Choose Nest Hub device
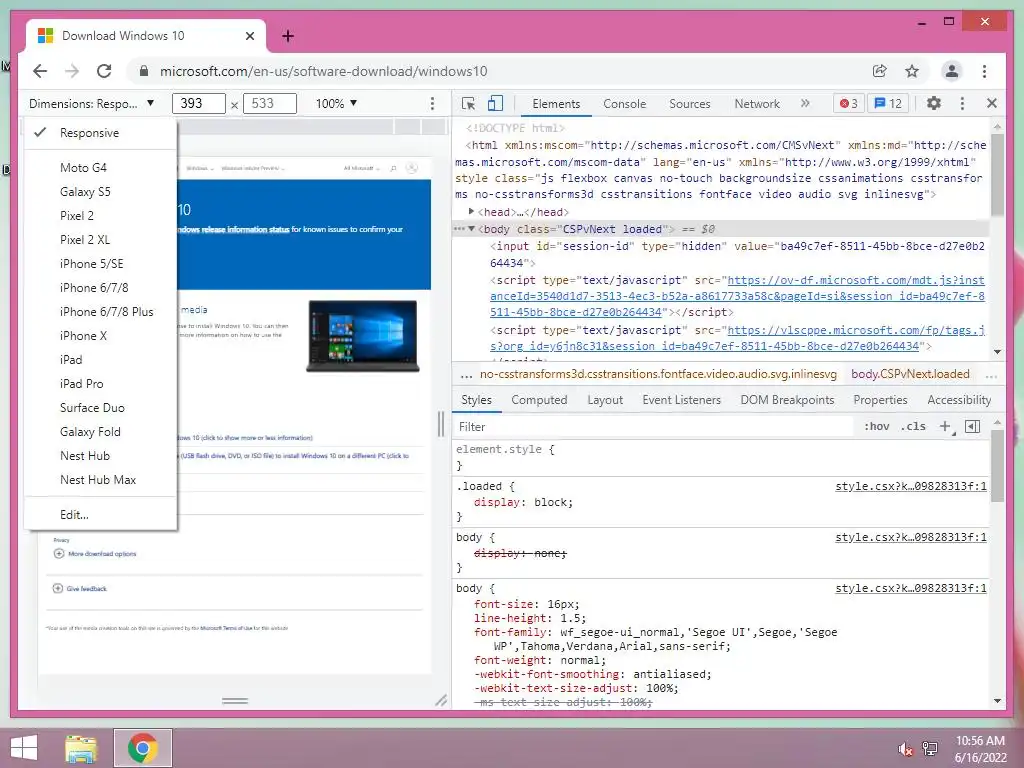 point(101,456)
